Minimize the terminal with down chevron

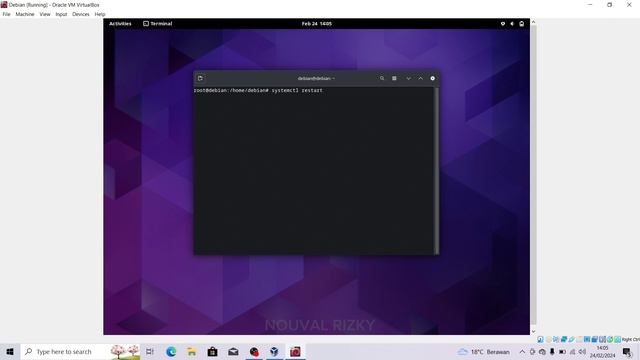click(408, 78)
